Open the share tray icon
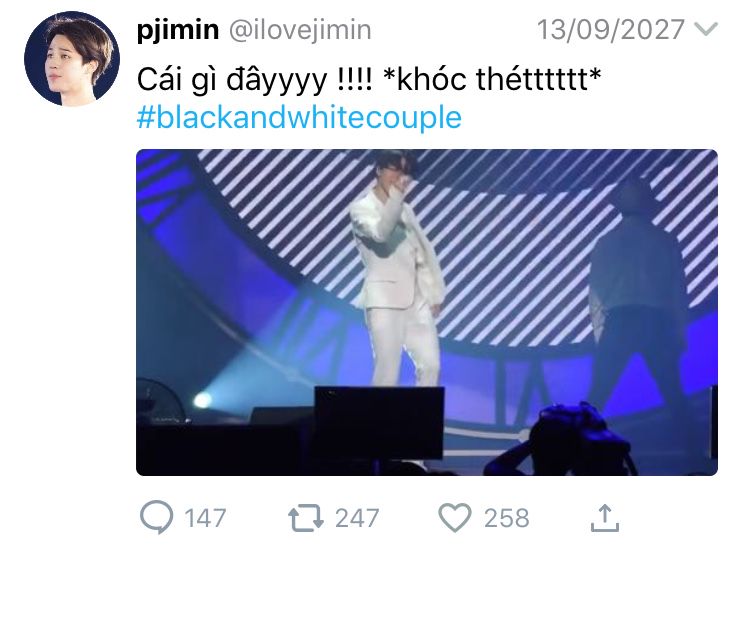 (x=605, y=518)
